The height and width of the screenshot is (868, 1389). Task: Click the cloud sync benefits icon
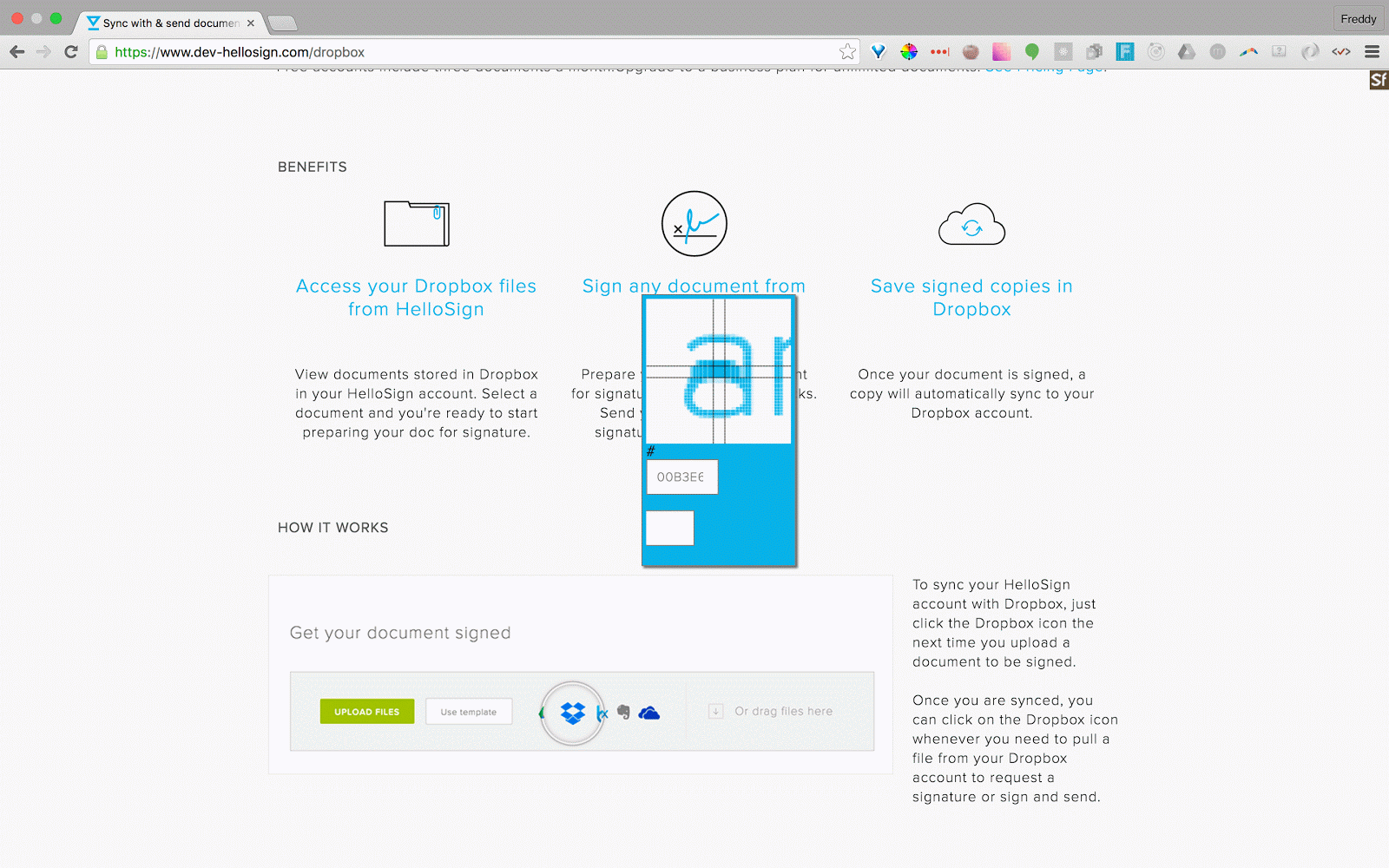point(971,224)
